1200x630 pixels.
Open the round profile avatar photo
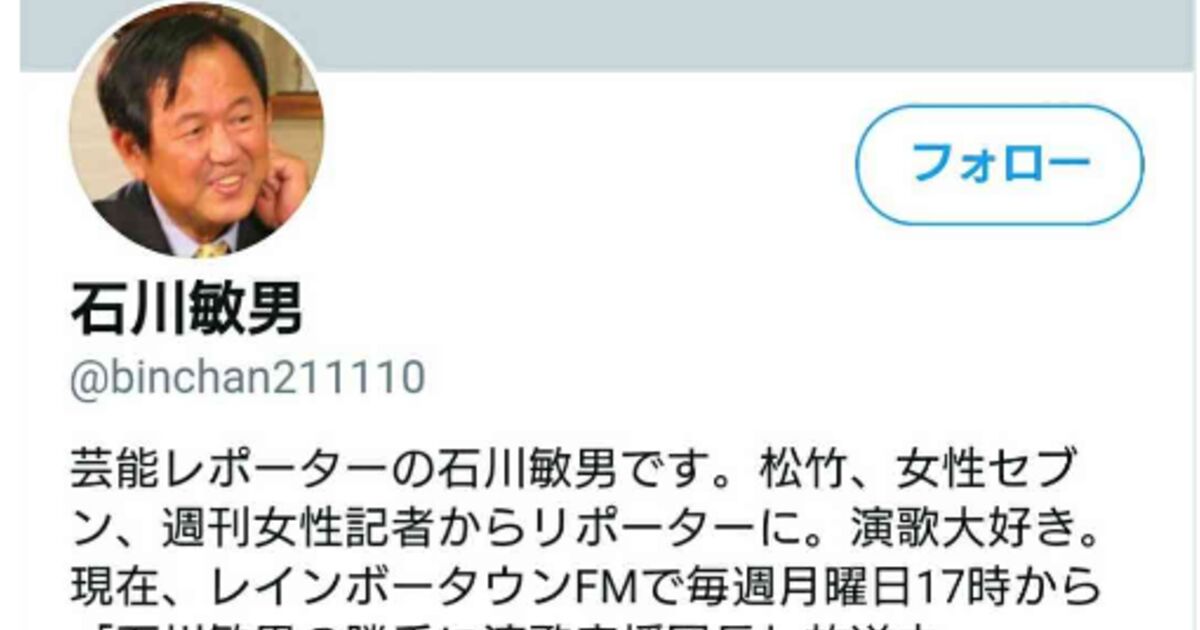(196, 130)
